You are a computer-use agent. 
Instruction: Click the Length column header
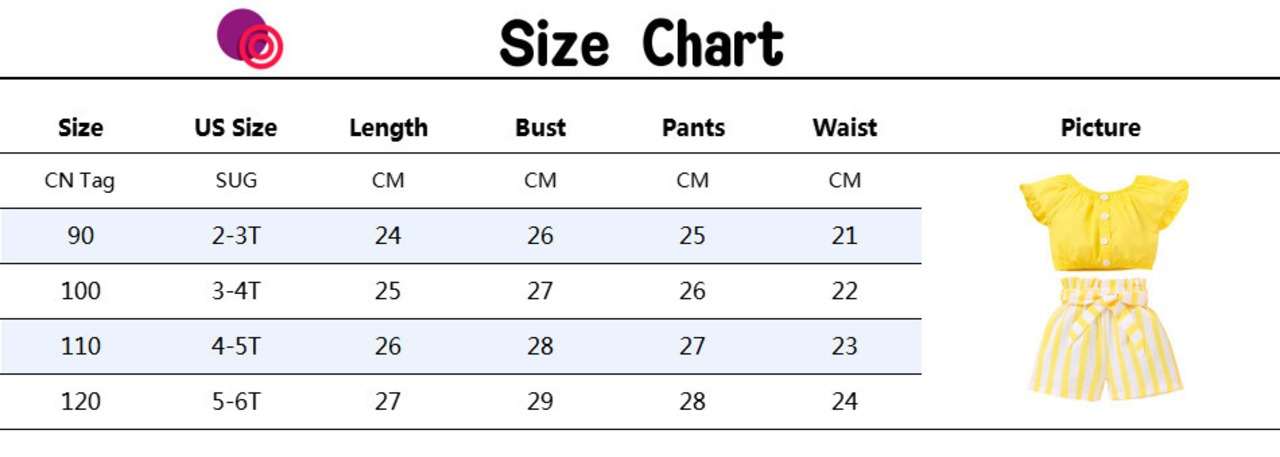click(x=388, y=128)
